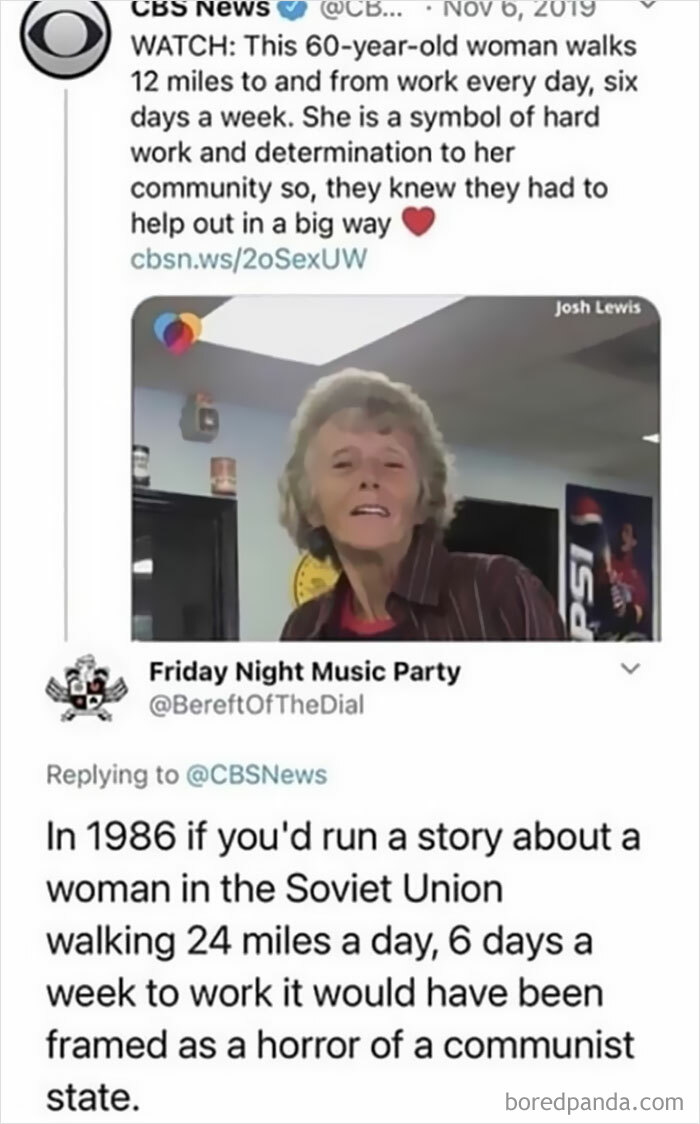700x1124 pixels.
Task: Click the CBS News eye logo avatar
Action: pos(64,37)
